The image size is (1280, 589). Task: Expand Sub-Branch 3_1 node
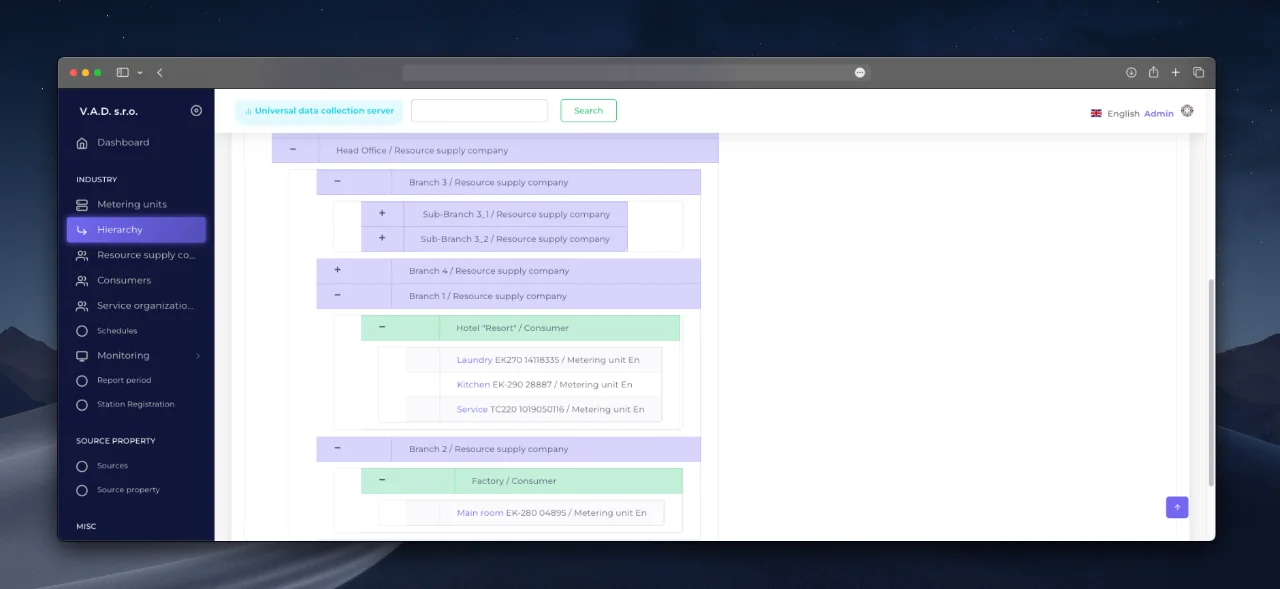click(x=382, y=214)
